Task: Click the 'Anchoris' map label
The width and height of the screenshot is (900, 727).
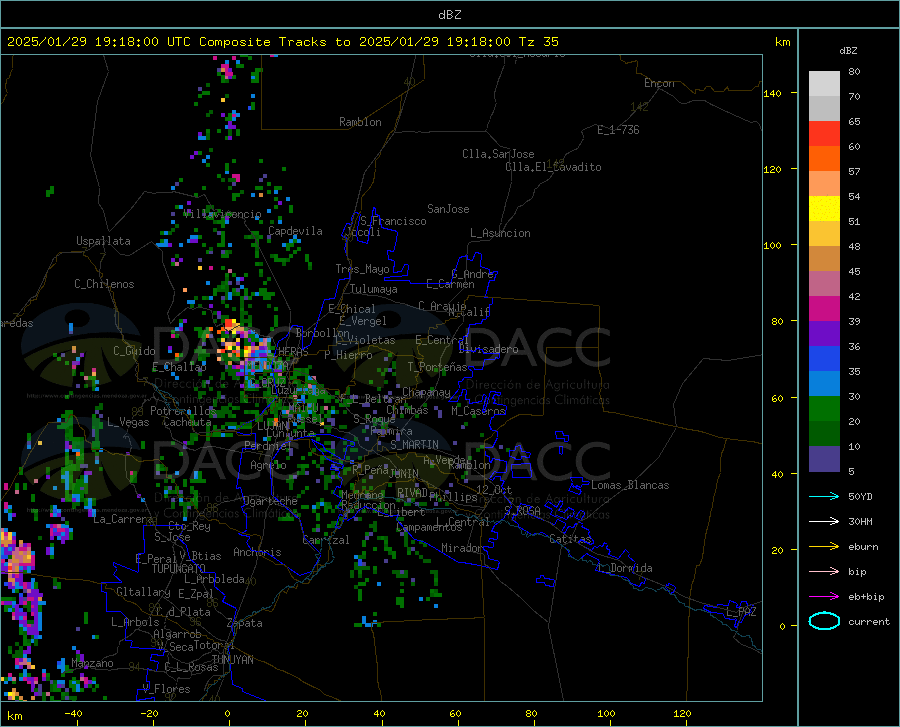Action: [x=257, y=553]
